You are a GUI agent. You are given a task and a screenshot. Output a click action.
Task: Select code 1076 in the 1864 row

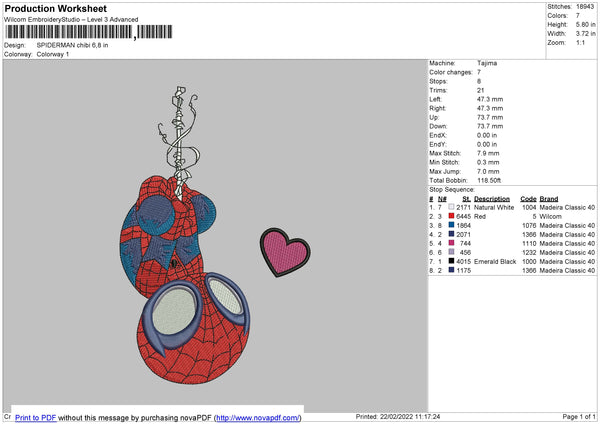pos(529,225)
